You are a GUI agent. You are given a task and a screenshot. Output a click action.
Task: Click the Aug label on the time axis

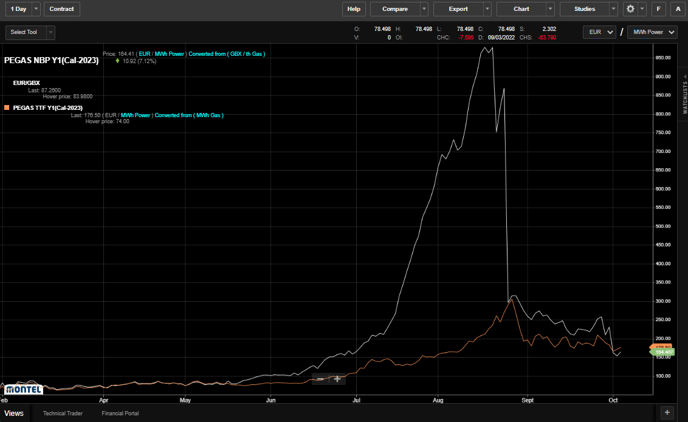(438, 400)
